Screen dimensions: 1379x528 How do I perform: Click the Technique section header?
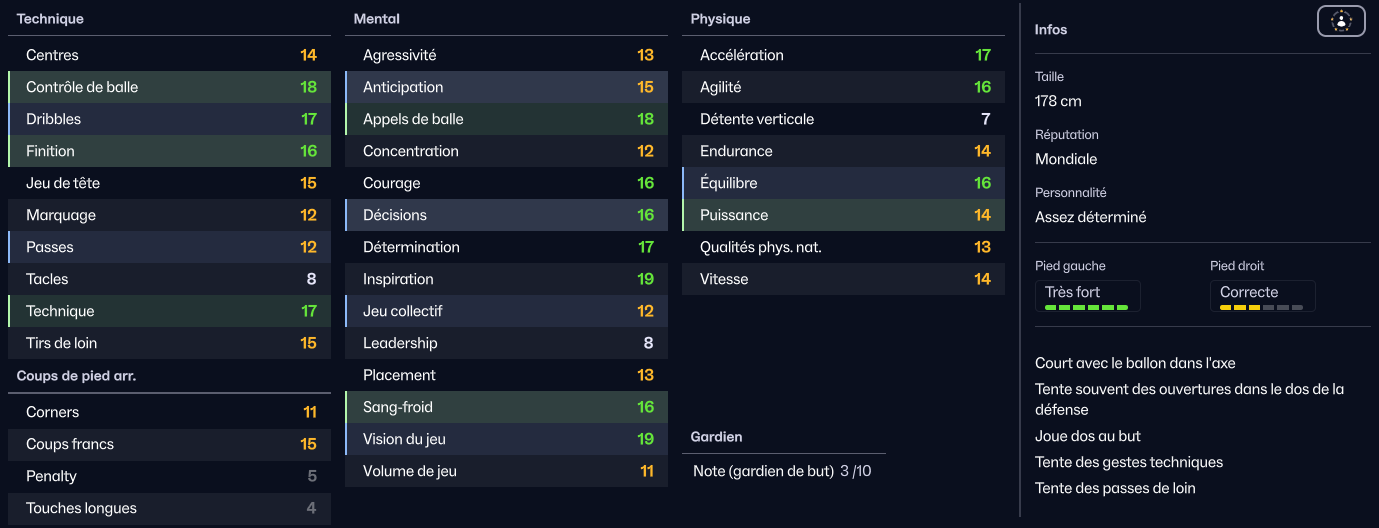coord(50,19)
